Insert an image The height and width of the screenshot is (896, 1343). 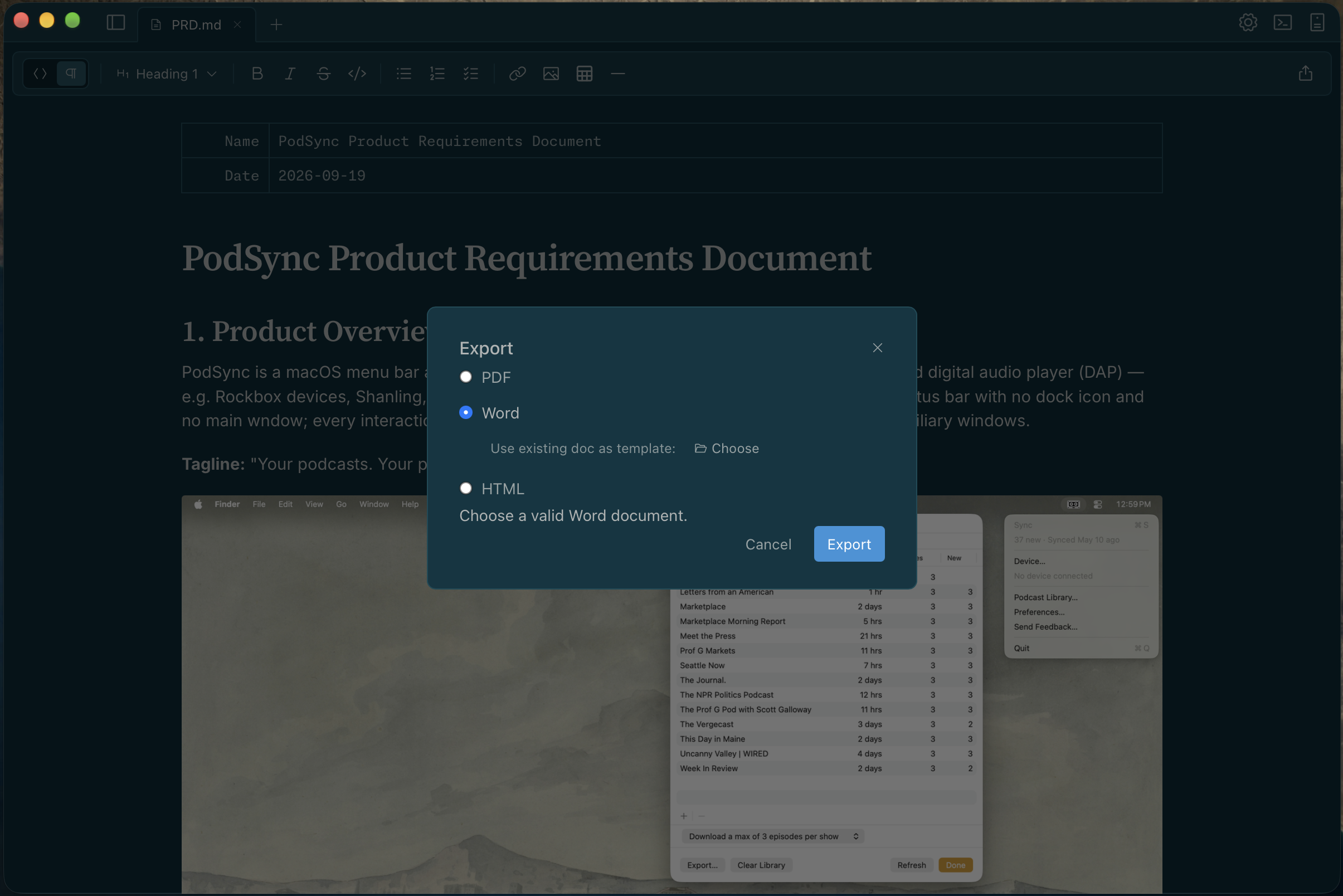point(551,73)
